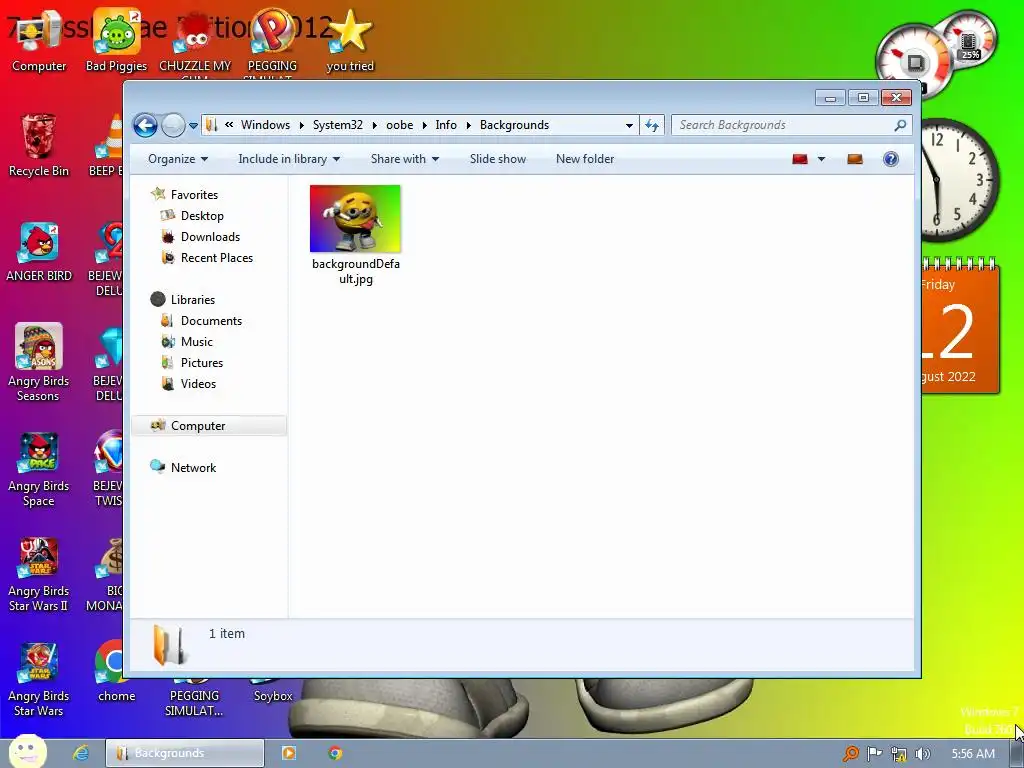
Task: Open media player taskbar icon
Action: pos(288,753)
